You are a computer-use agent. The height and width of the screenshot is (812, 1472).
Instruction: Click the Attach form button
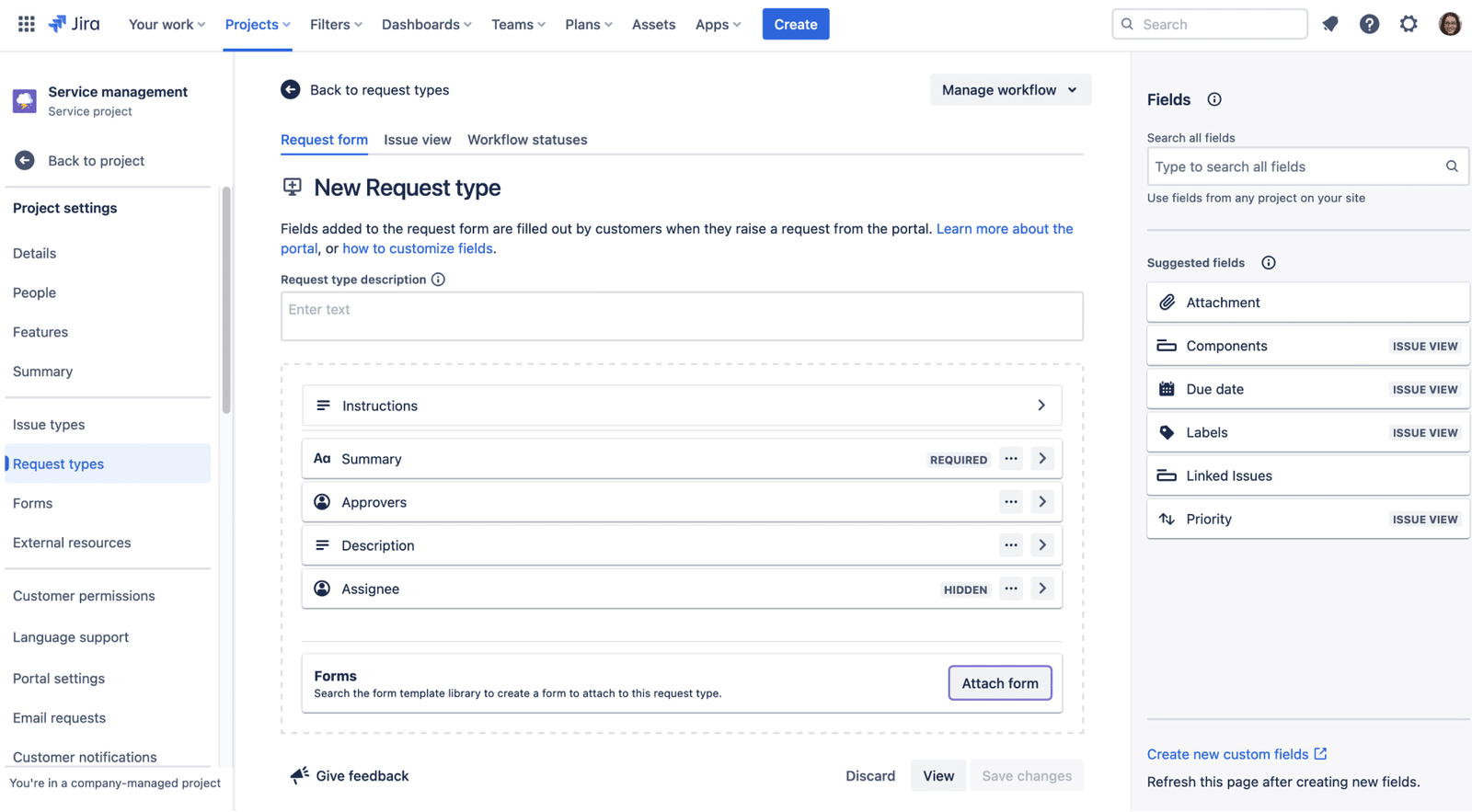pyautogui.click(x=1000, y=683)
